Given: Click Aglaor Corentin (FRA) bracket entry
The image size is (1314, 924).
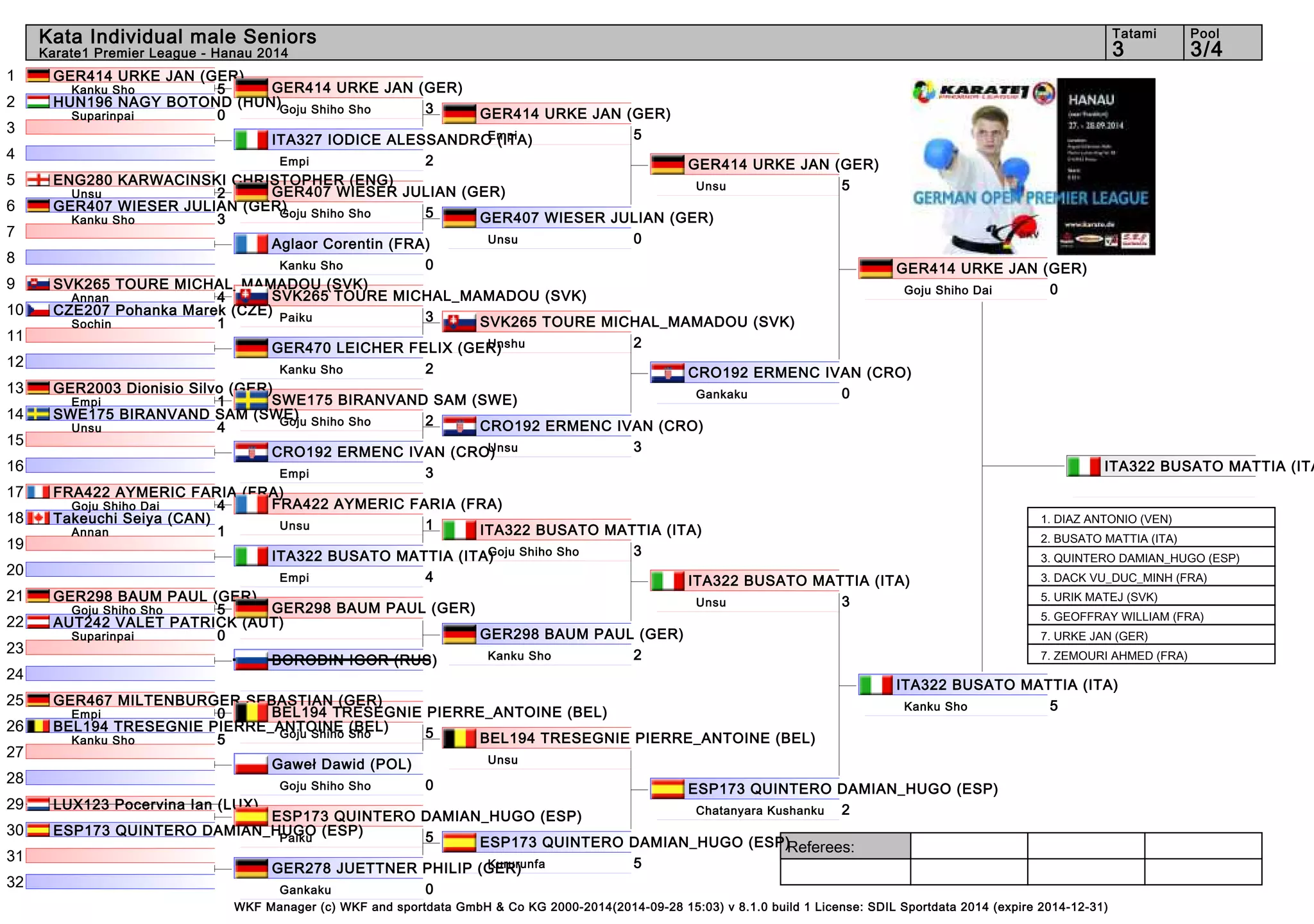Looking at the screenshot, I should [350, 244].
